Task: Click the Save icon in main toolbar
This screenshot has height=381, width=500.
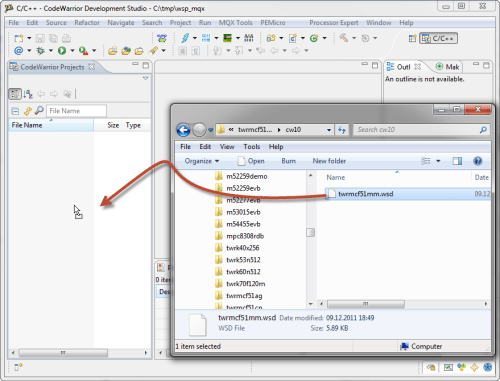Action: pyautogui.click(x=40, y=38)
